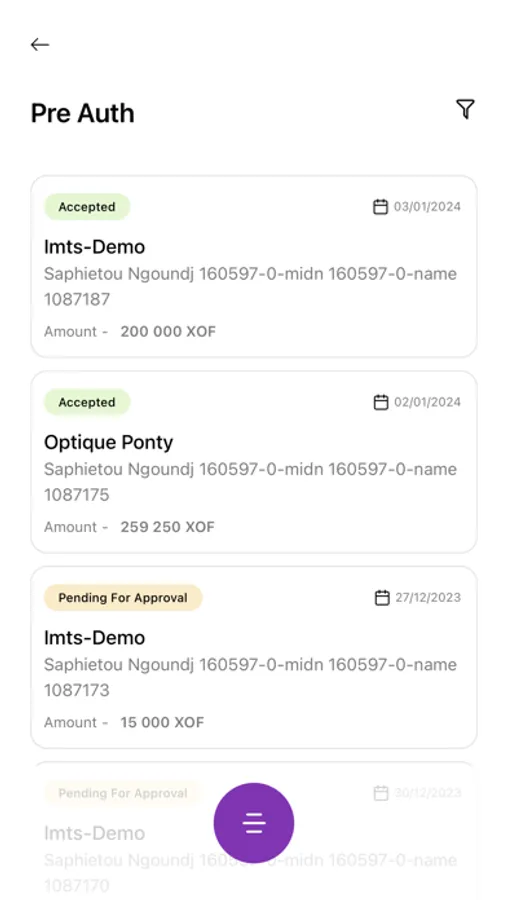Click reference number 1087187
The width and height of the screenshot is (507, 900).
[77, 299]
